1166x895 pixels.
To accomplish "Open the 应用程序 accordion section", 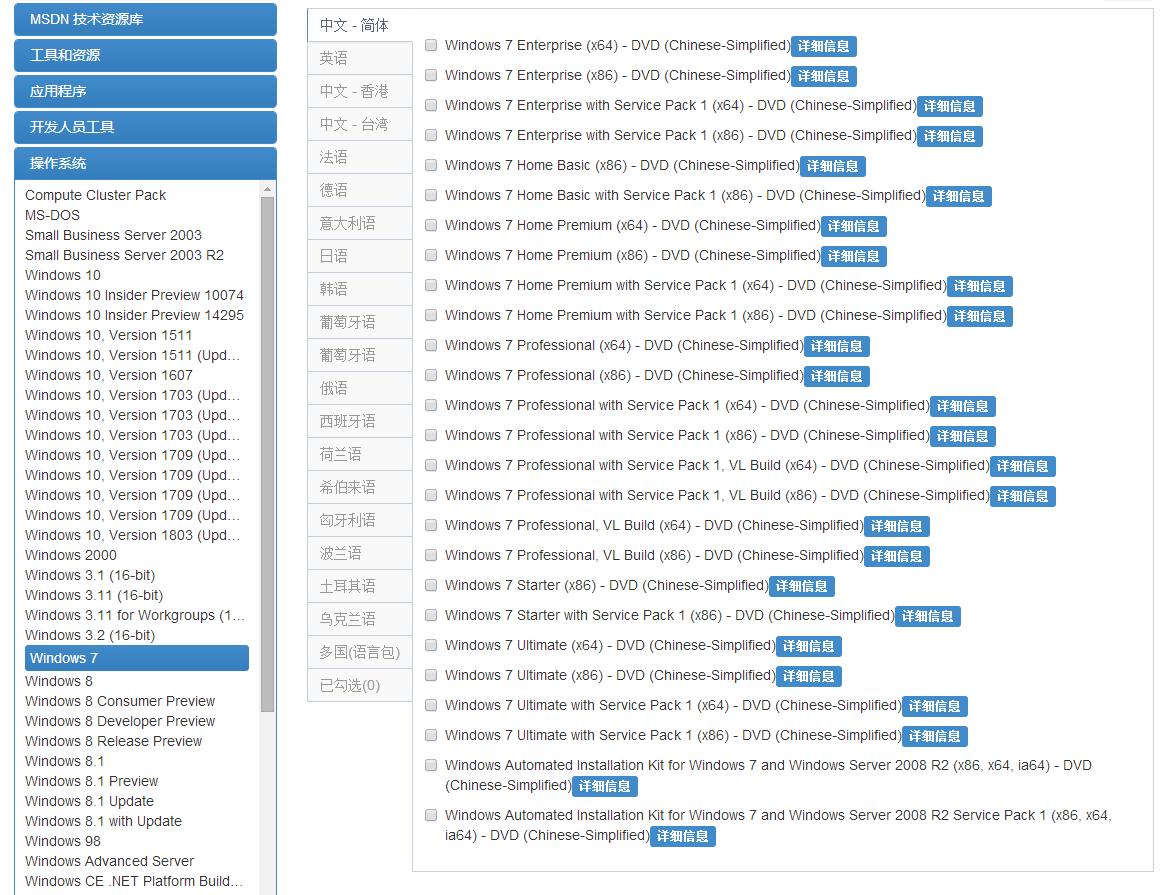I will pos(145,91).
